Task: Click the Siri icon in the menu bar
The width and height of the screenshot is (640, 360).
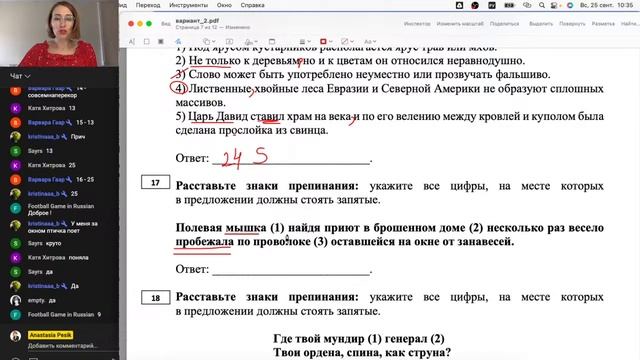Action: (570, 5)
